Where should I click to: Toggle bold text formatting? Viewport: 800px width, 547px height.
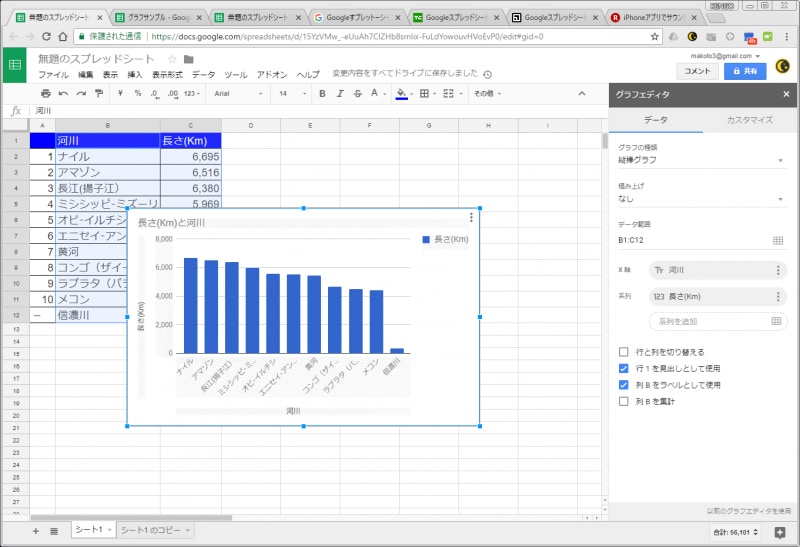click(322, 93)
